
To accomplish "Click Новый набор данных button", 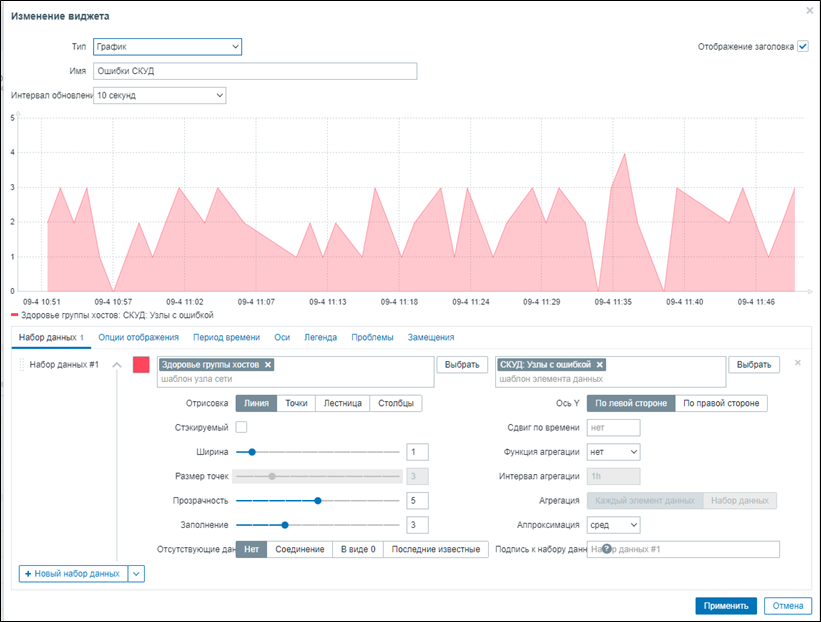I will pyautogui.click(x=74, y=573).
